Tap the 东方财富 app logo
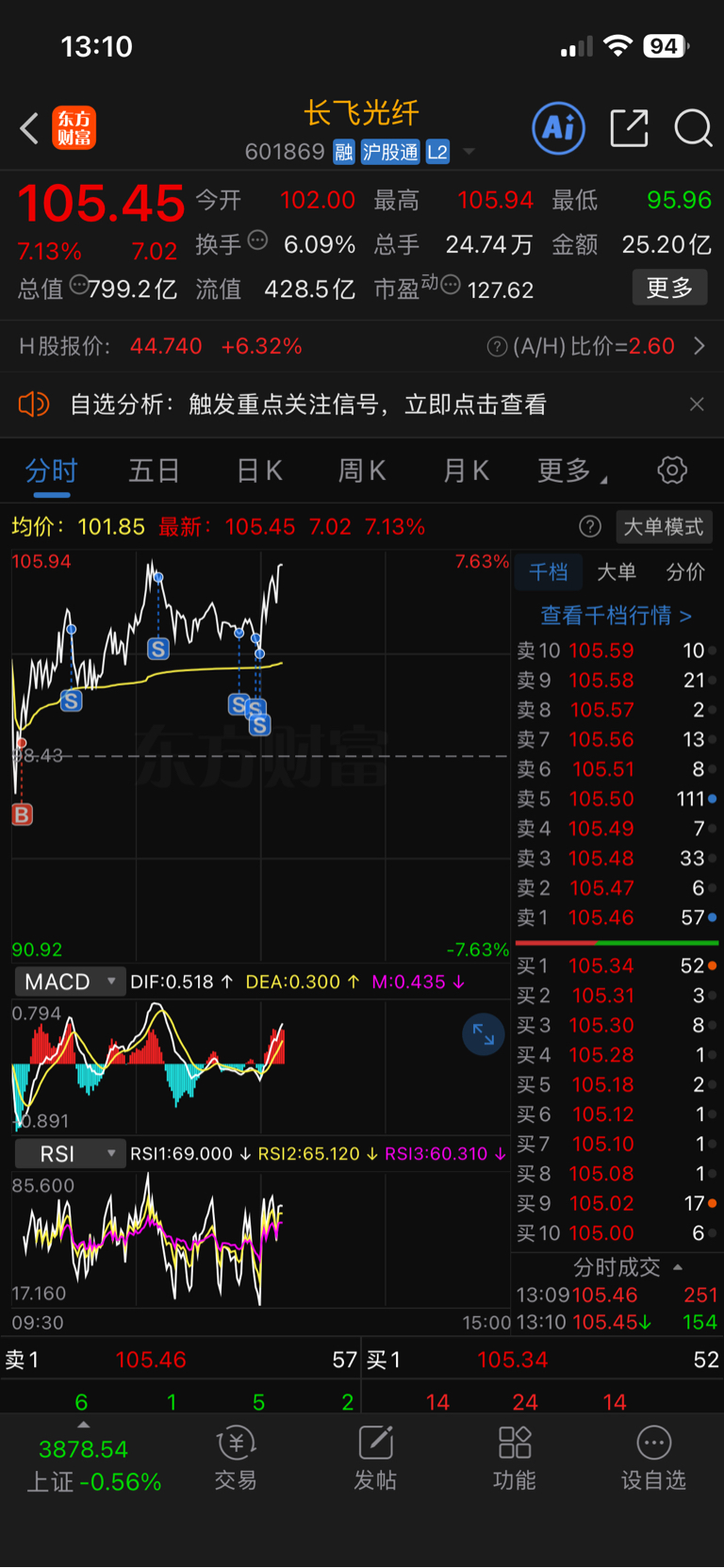 coord(74,128)
